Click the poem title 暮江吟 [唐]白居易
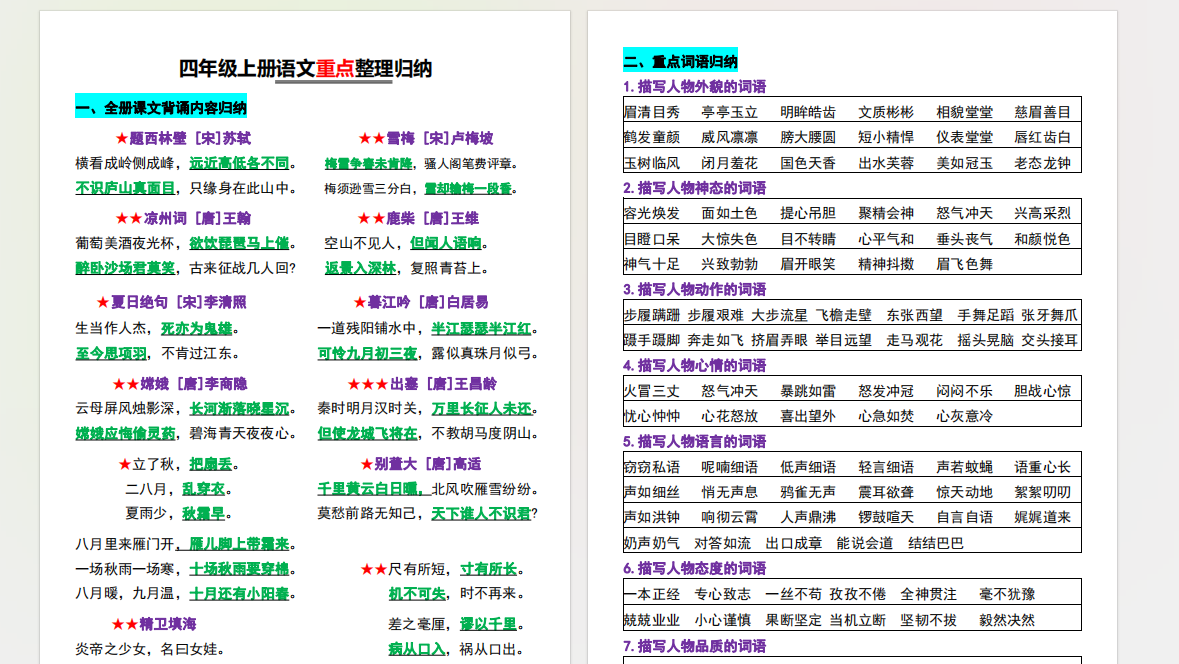Screen dimensions: 1179x664 click(428, 302)
